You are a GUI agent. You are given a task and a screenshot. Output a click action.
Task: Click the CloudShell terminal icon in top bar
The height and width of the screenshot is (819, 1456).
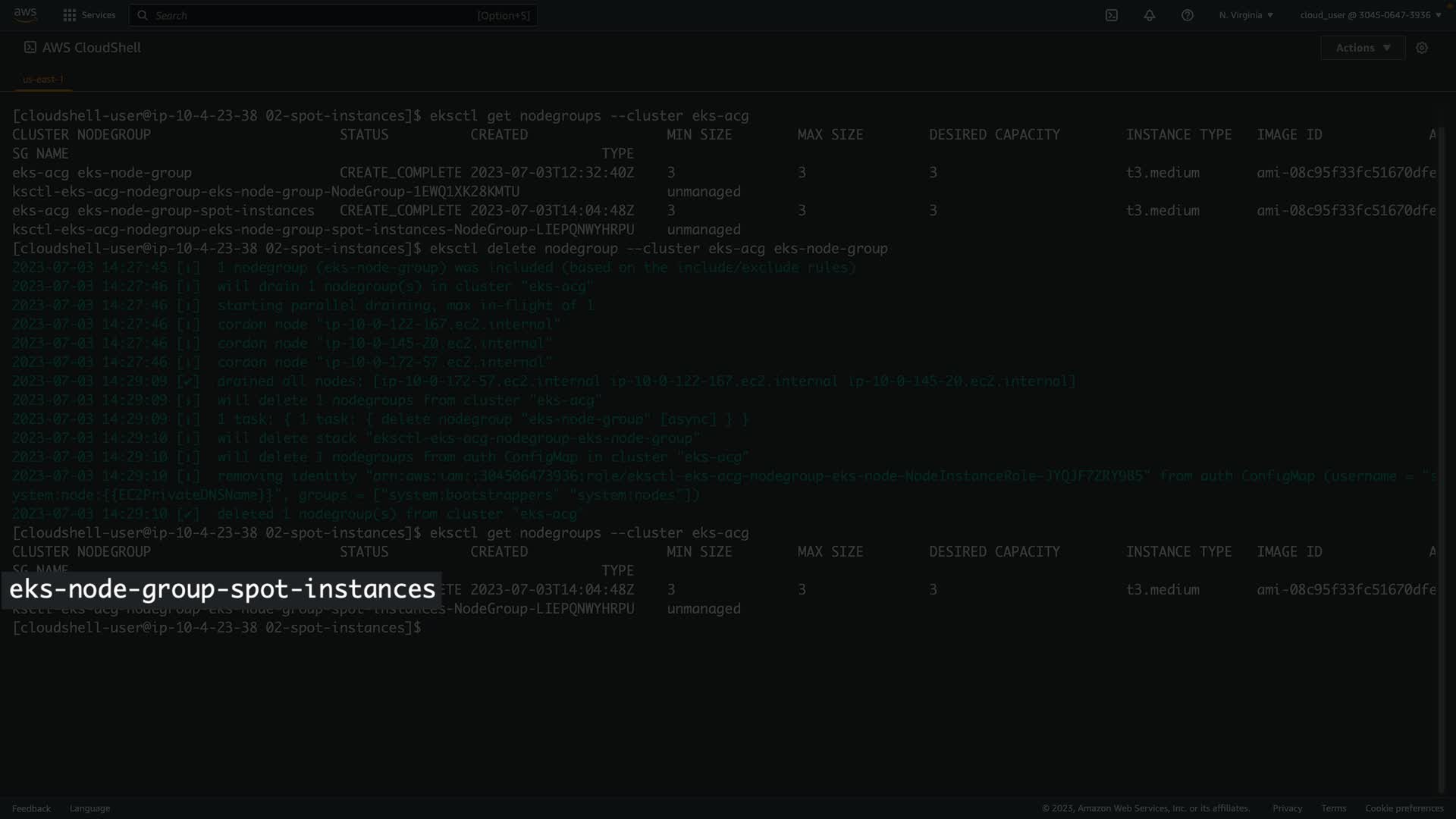tap(1112, 15)
